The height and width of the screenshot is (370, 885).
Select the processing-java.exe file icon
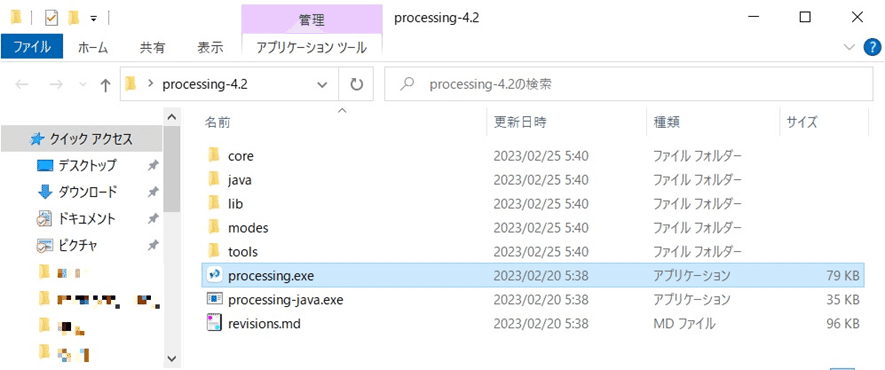tap(214, 299)
